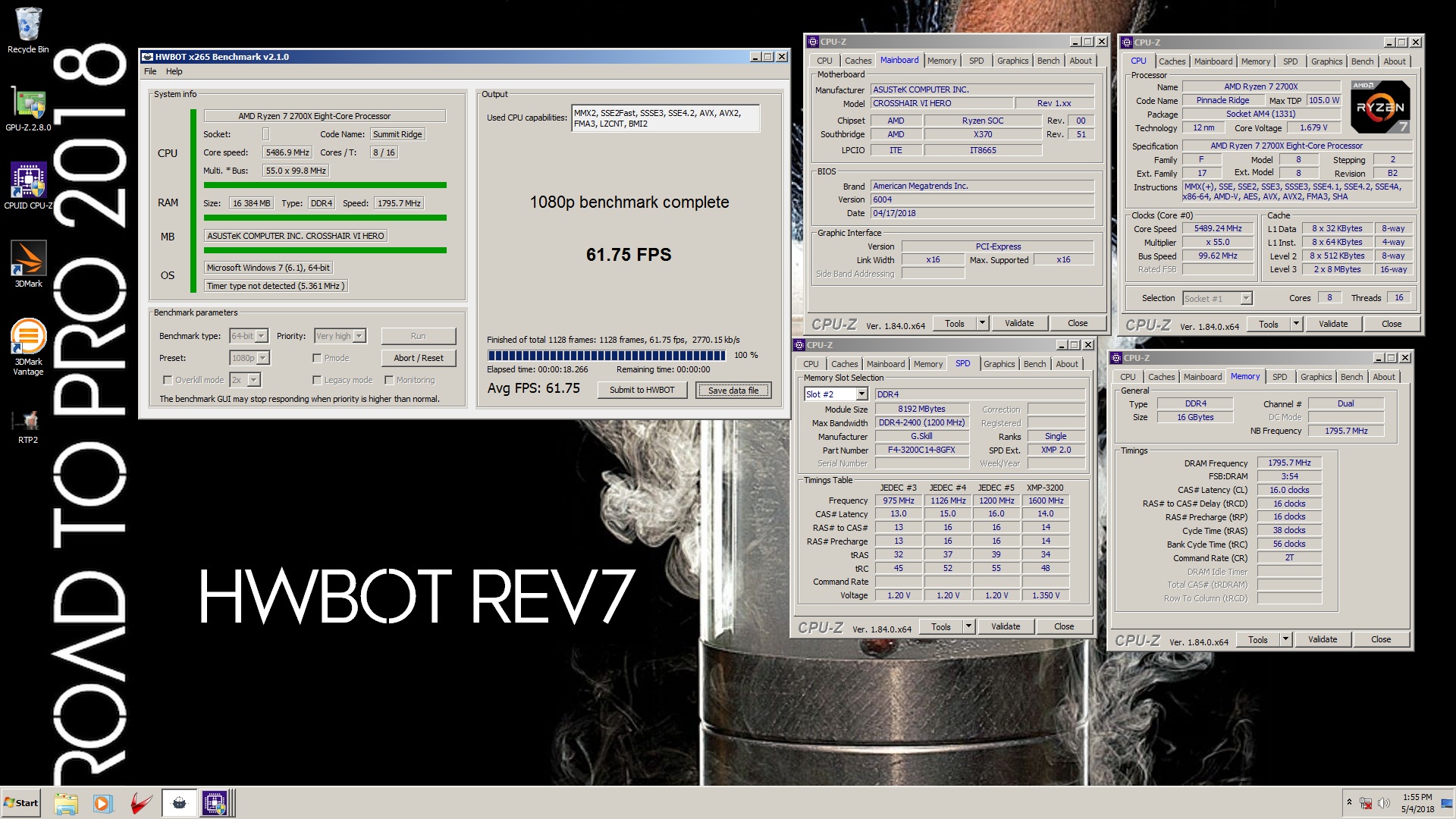Image resolution: width=1456 pixels, height=819 pixels.
Task: Click Validate in Mainboard CPU-Z window
Action: point(1019,323)
